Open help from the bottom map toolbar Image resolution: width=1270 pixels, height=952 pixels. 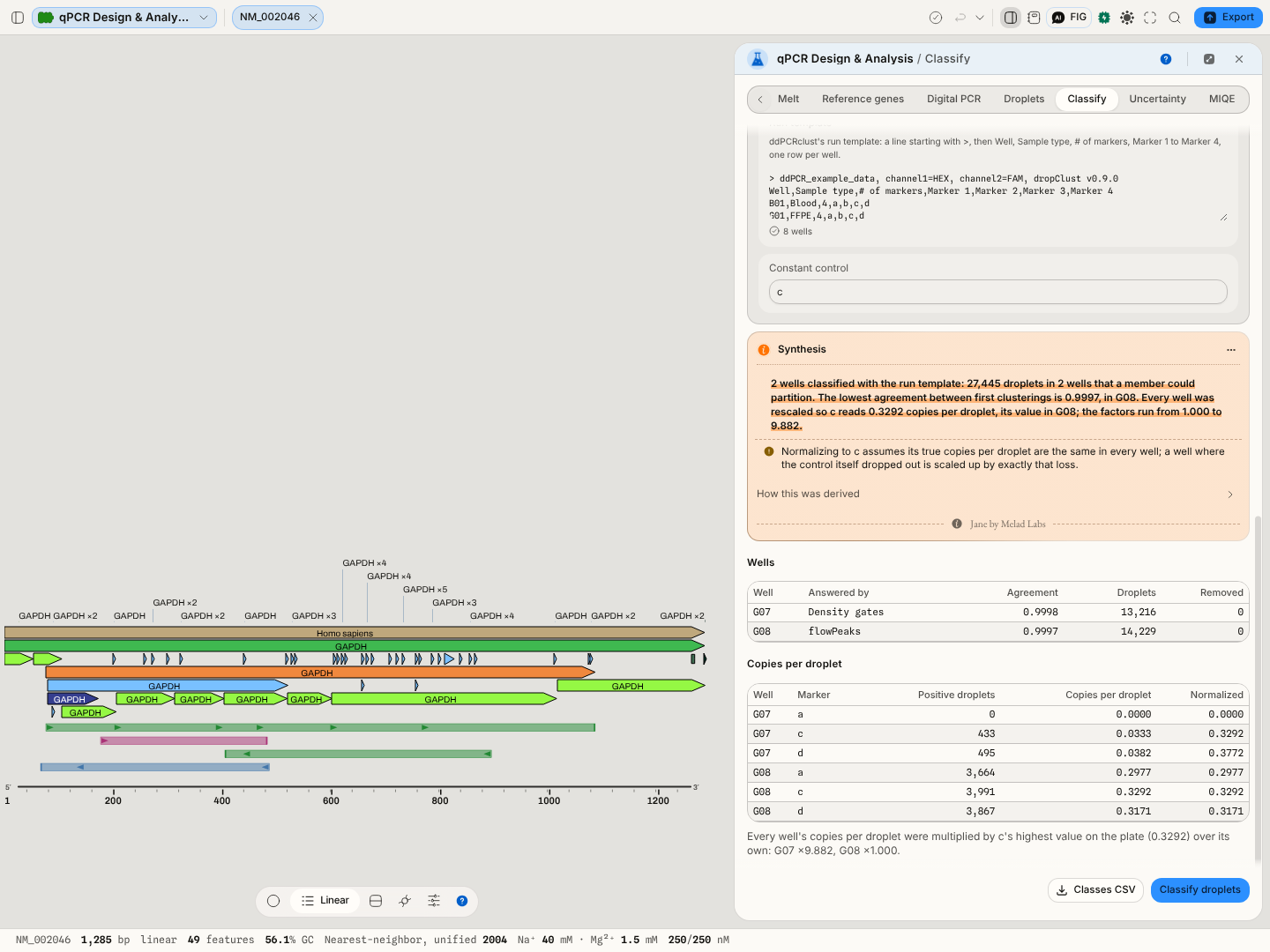coord(462,901)
